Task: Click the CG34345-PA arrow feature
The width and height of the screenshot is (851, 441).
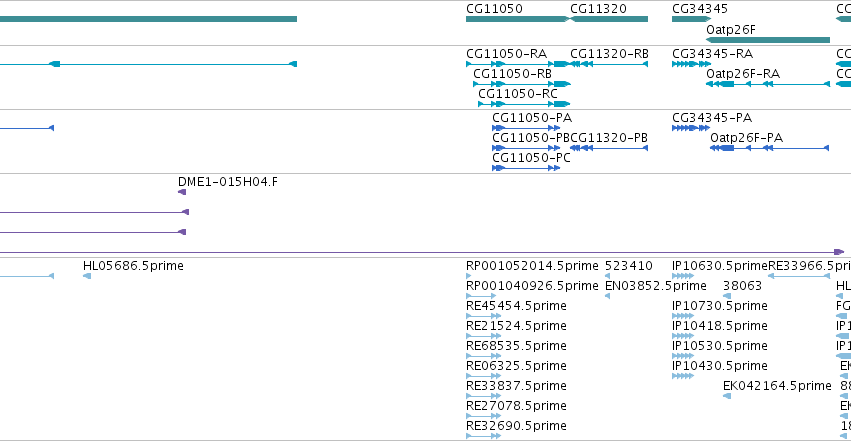Action: [690, 128]
